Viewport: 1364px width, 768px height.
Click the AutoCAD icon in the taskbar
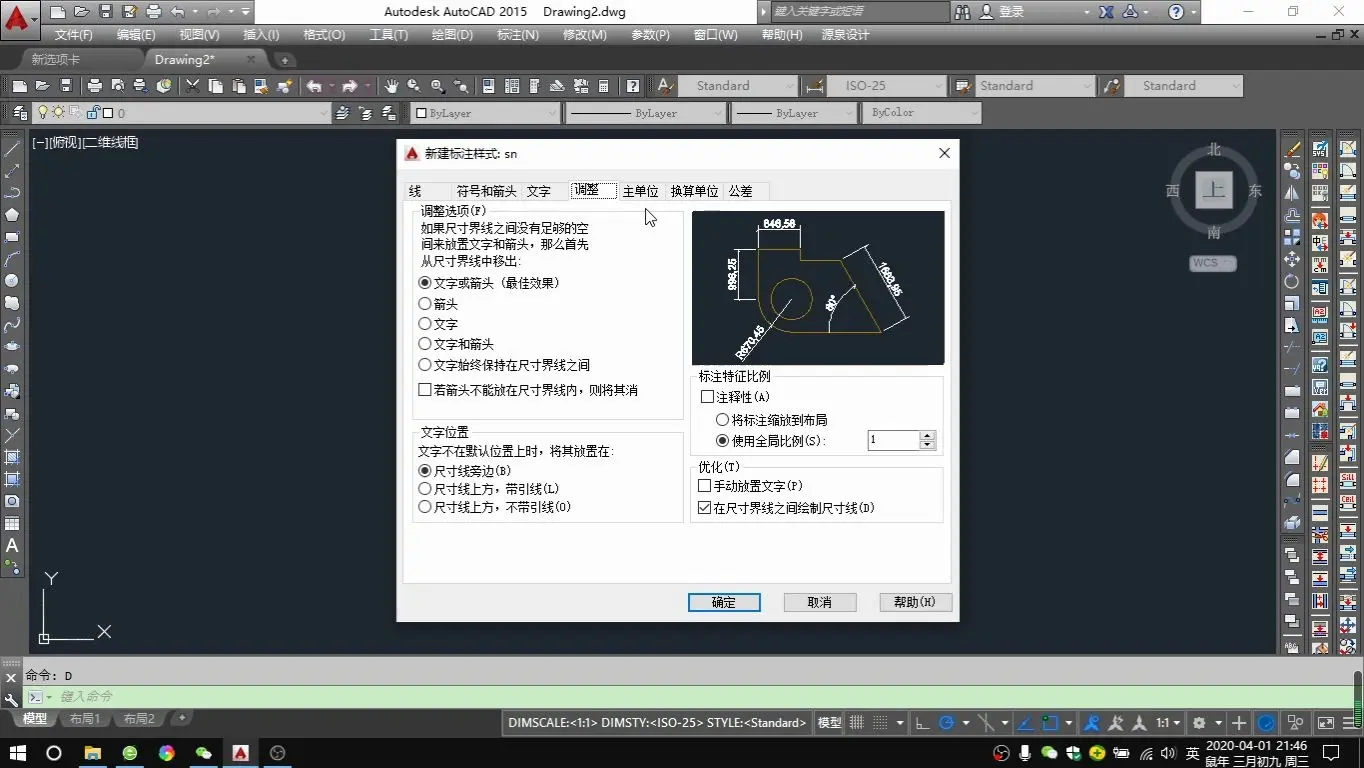coord(240,753)
